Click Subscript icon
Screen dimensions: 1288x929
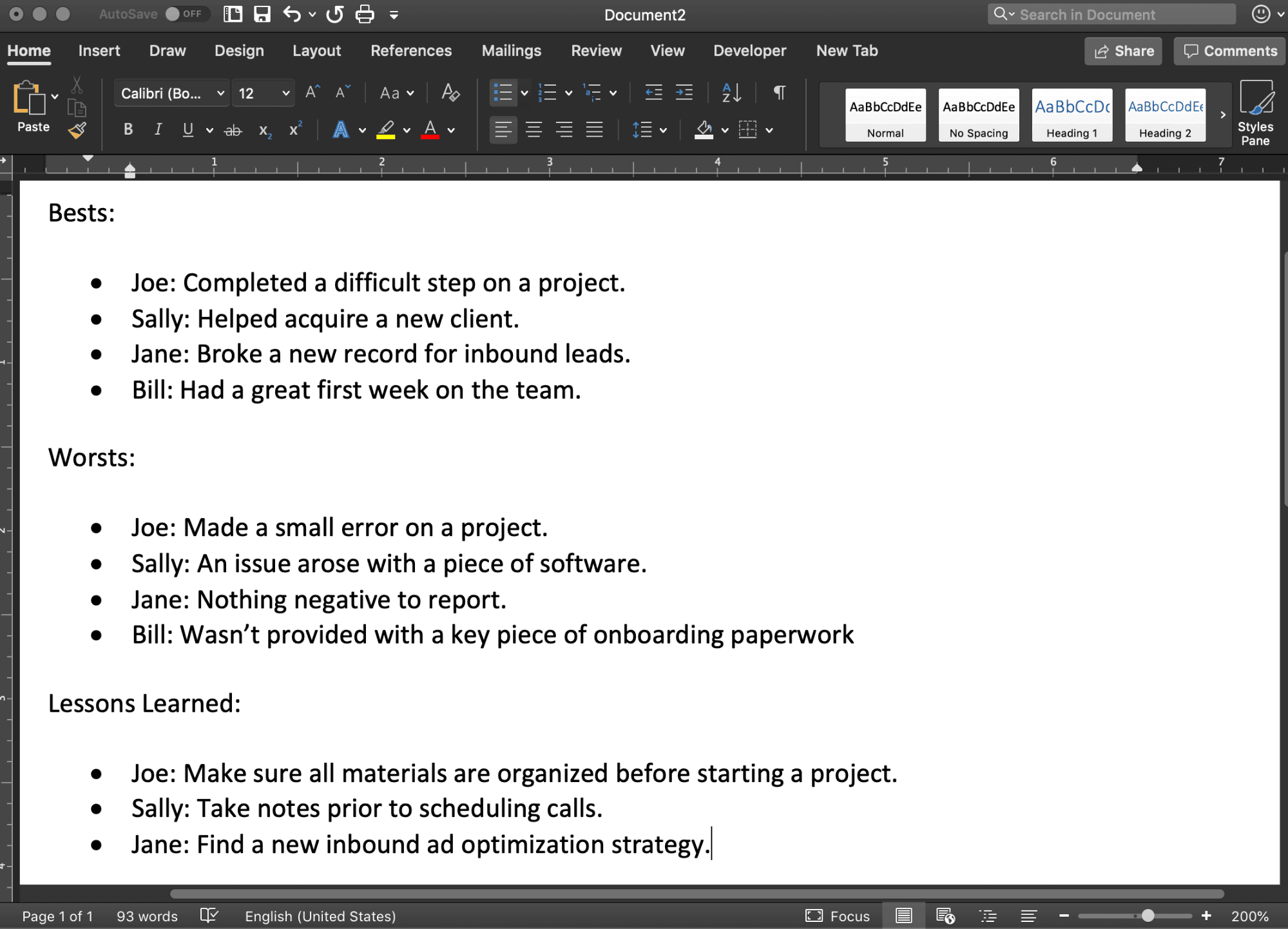coord(265,130)
